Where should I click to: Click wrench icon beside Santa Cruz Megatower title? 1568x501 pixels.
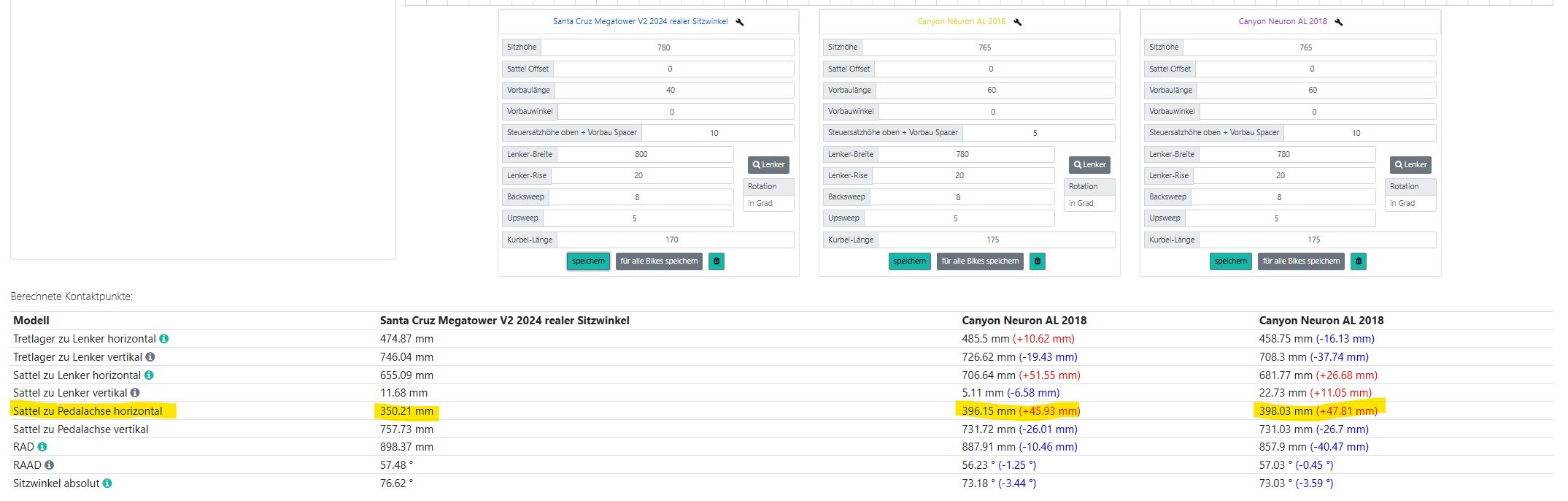click(739, 22)
